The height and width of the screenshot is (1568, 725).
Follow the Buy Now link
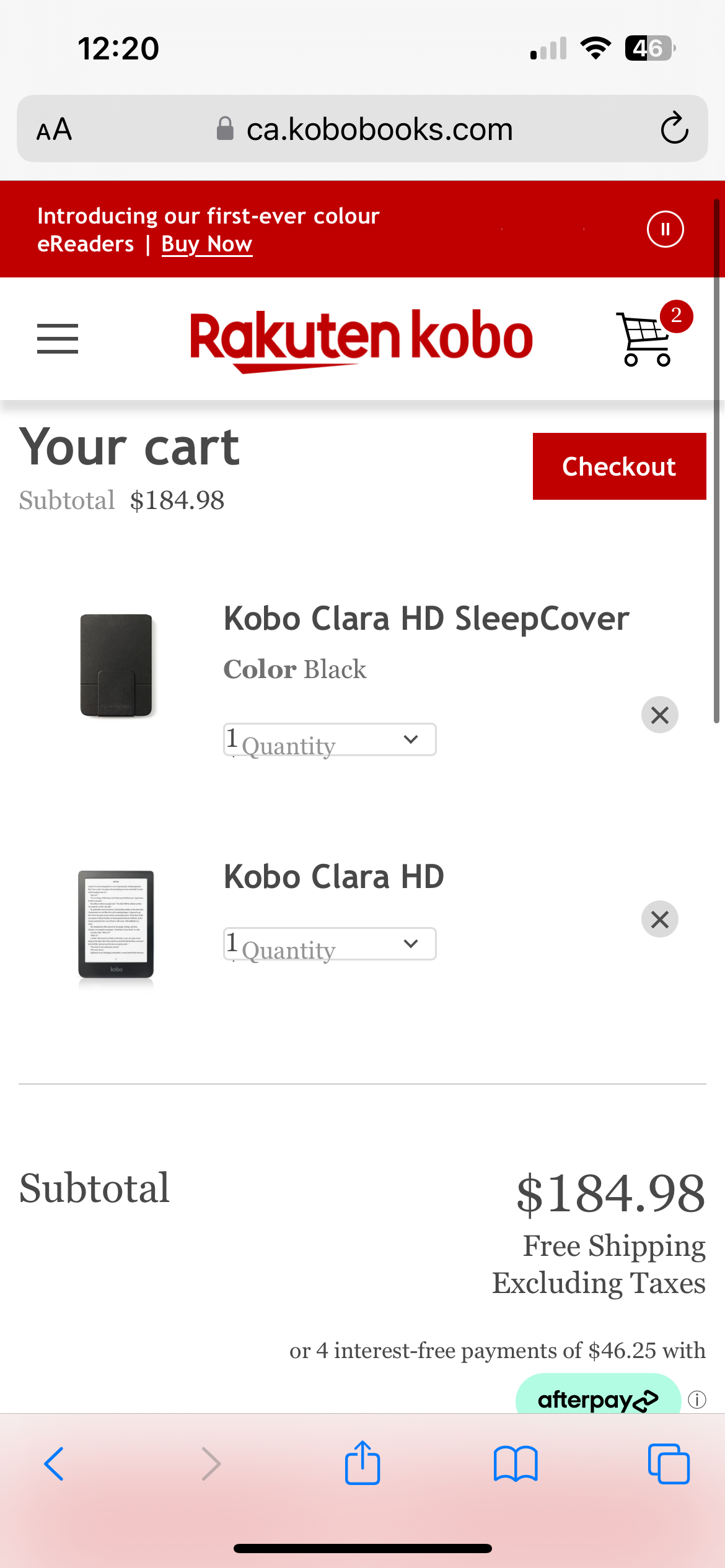pyautogui.click(x=207, y=244)
